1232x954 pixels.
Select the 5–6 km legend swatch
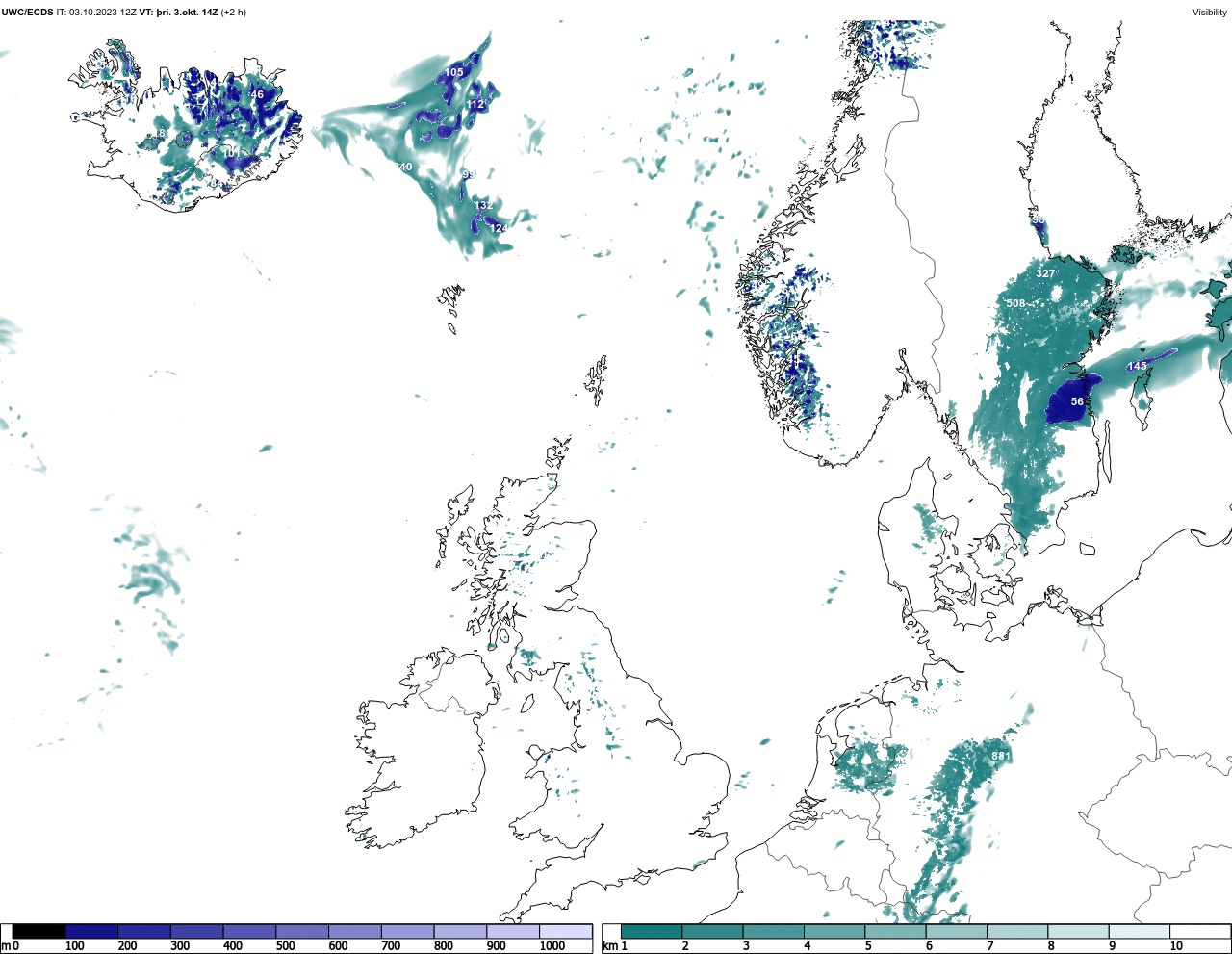[895, 932]
